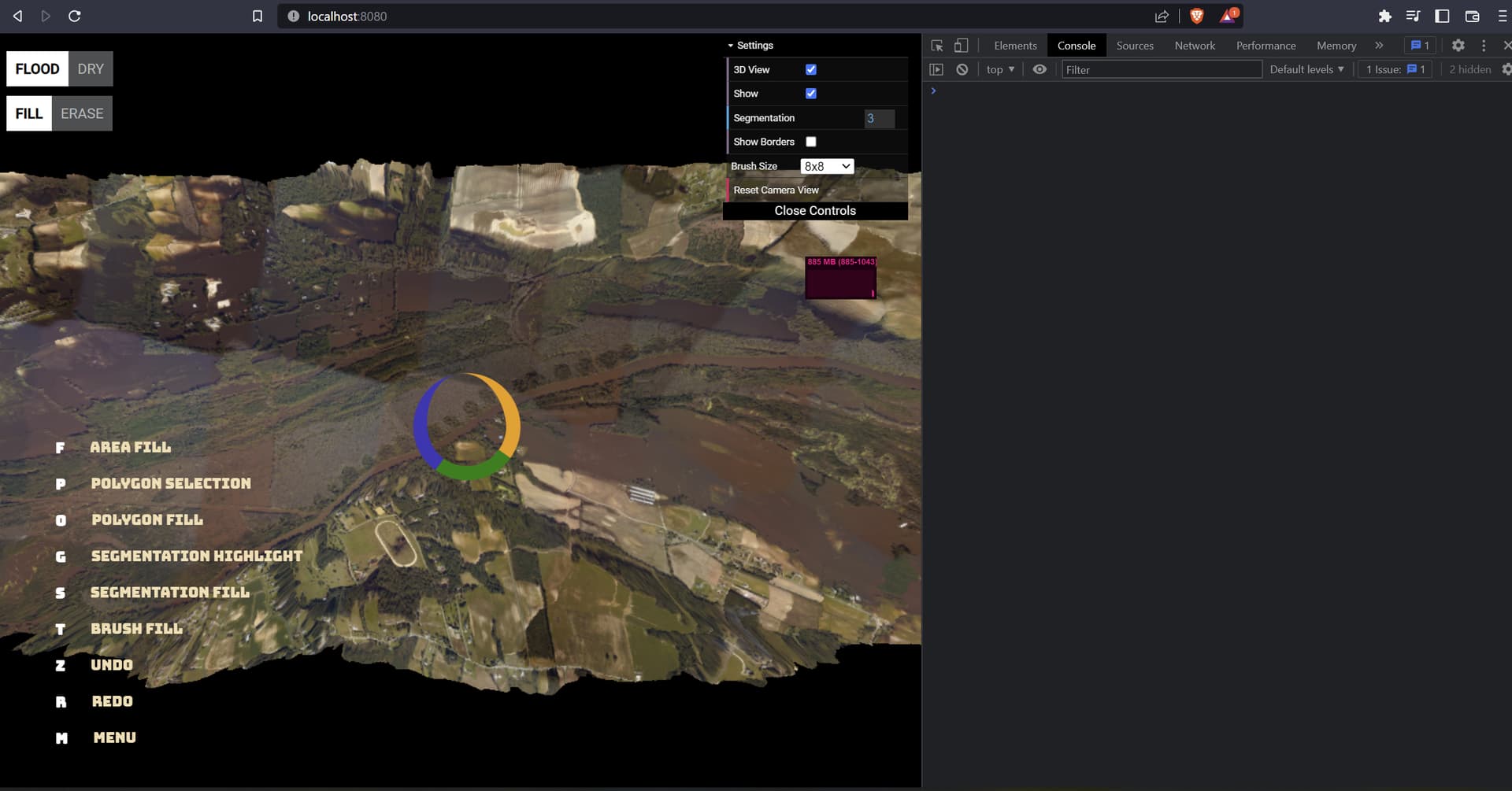Clear the console with the clear icon

[x=962, y=69]
